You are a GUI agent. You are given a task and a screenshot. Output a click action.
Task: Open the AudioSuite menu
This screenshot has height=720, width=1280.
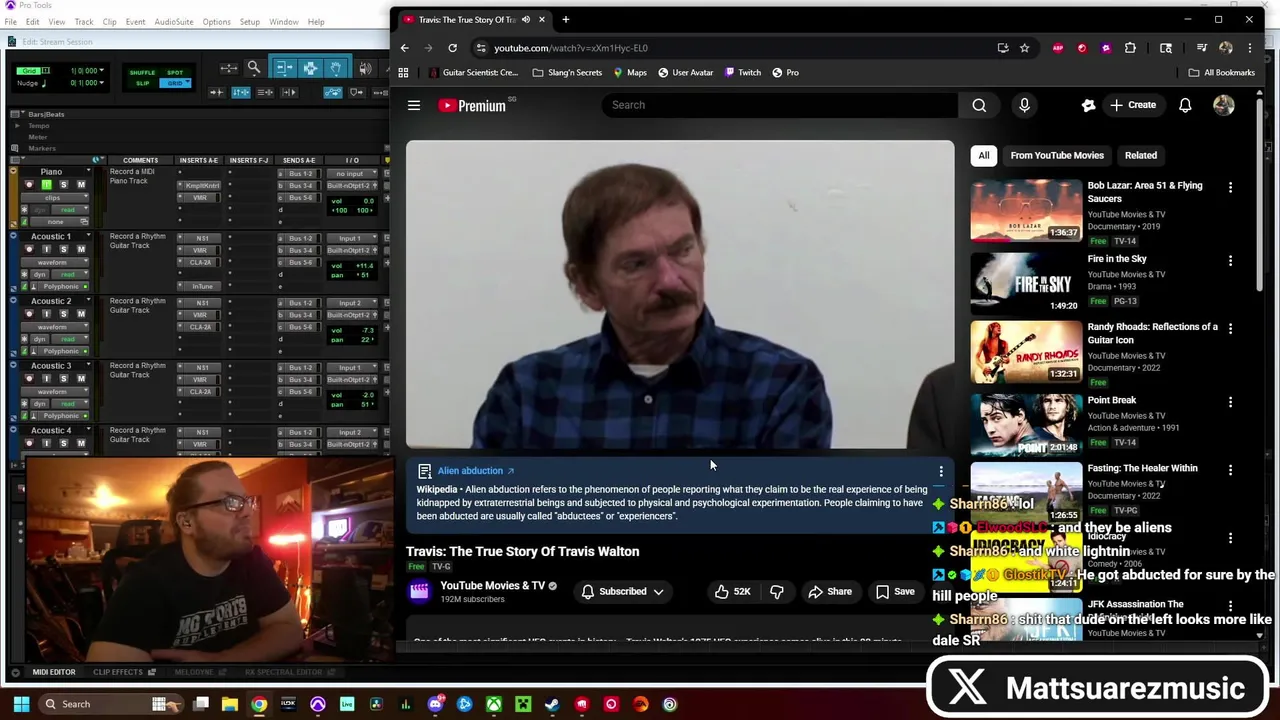pos(174,22)
